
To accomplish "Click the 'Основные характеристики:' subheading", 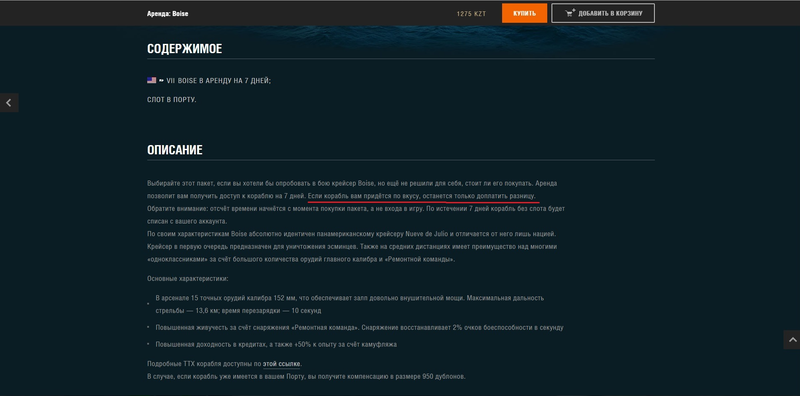I will point(188,279).
